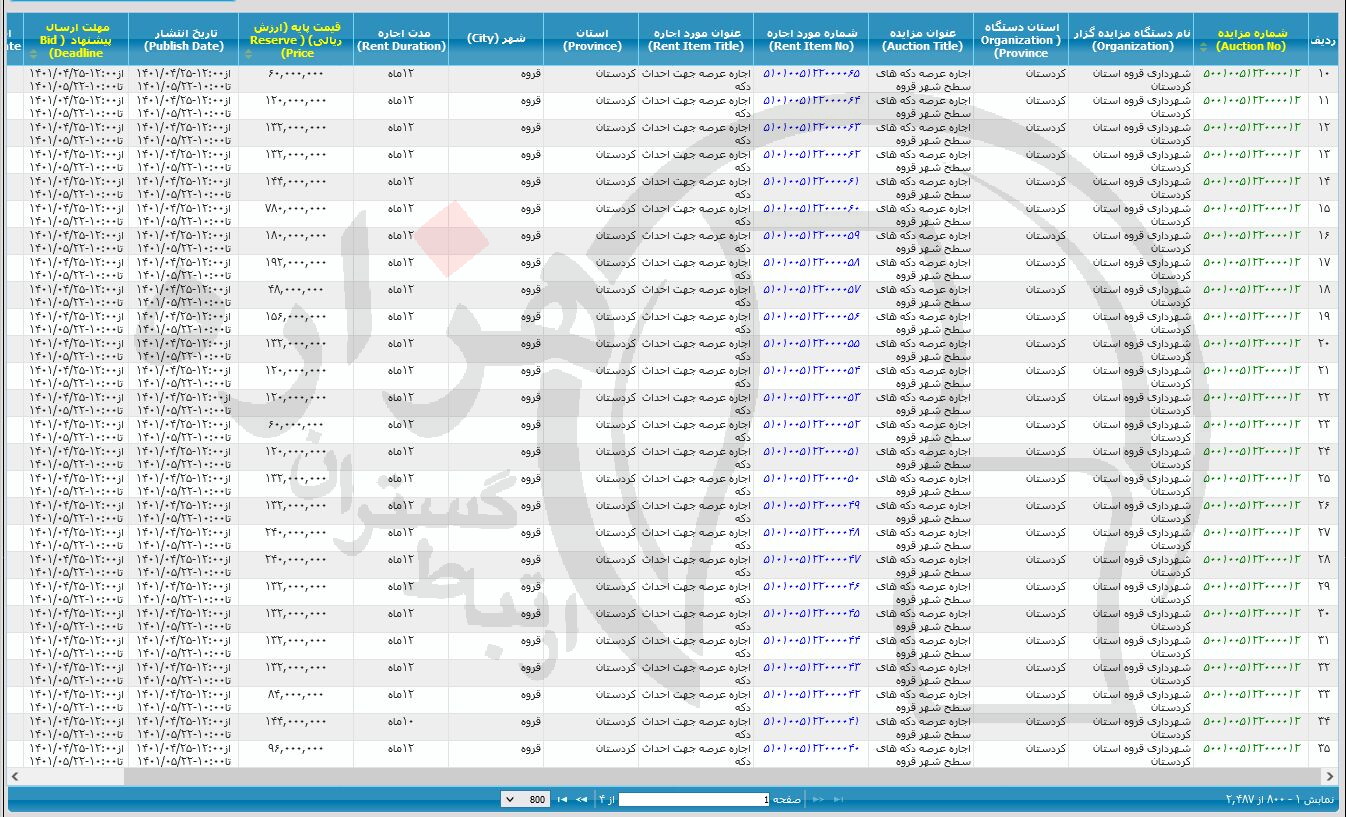Open the auction number link in row ۱۰
Screen dimensions: 1346x817
(1251, 73)
